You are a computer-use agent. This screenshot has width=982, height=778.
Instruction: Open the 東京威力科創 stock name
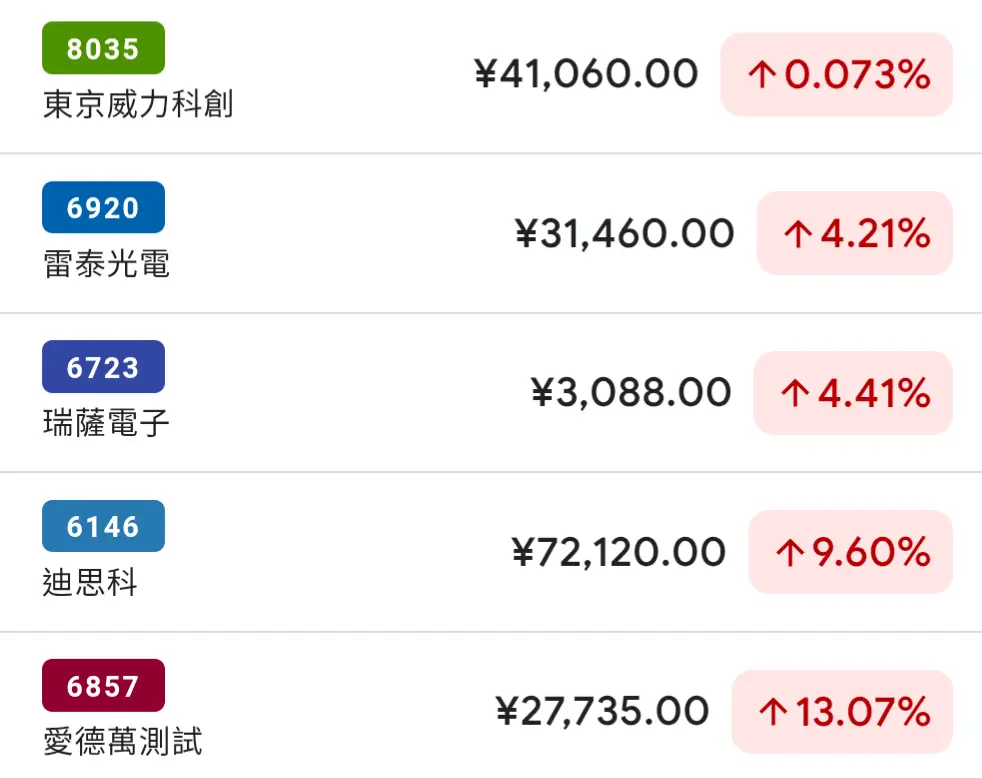(x=138, y=104)
